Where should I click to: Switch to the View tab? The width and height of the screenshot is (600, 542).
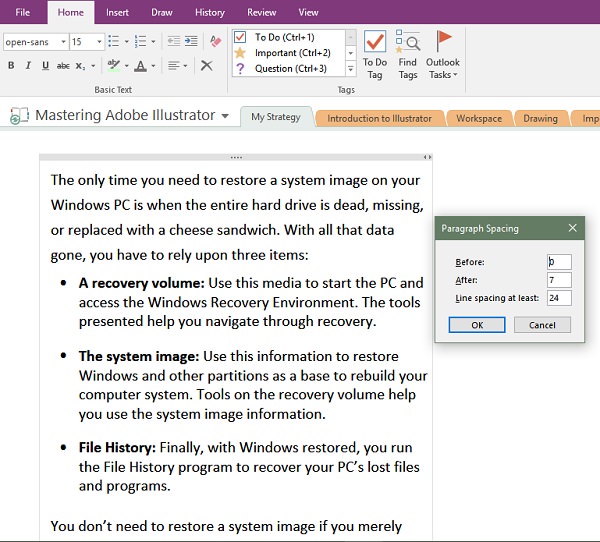pos(308,12)
